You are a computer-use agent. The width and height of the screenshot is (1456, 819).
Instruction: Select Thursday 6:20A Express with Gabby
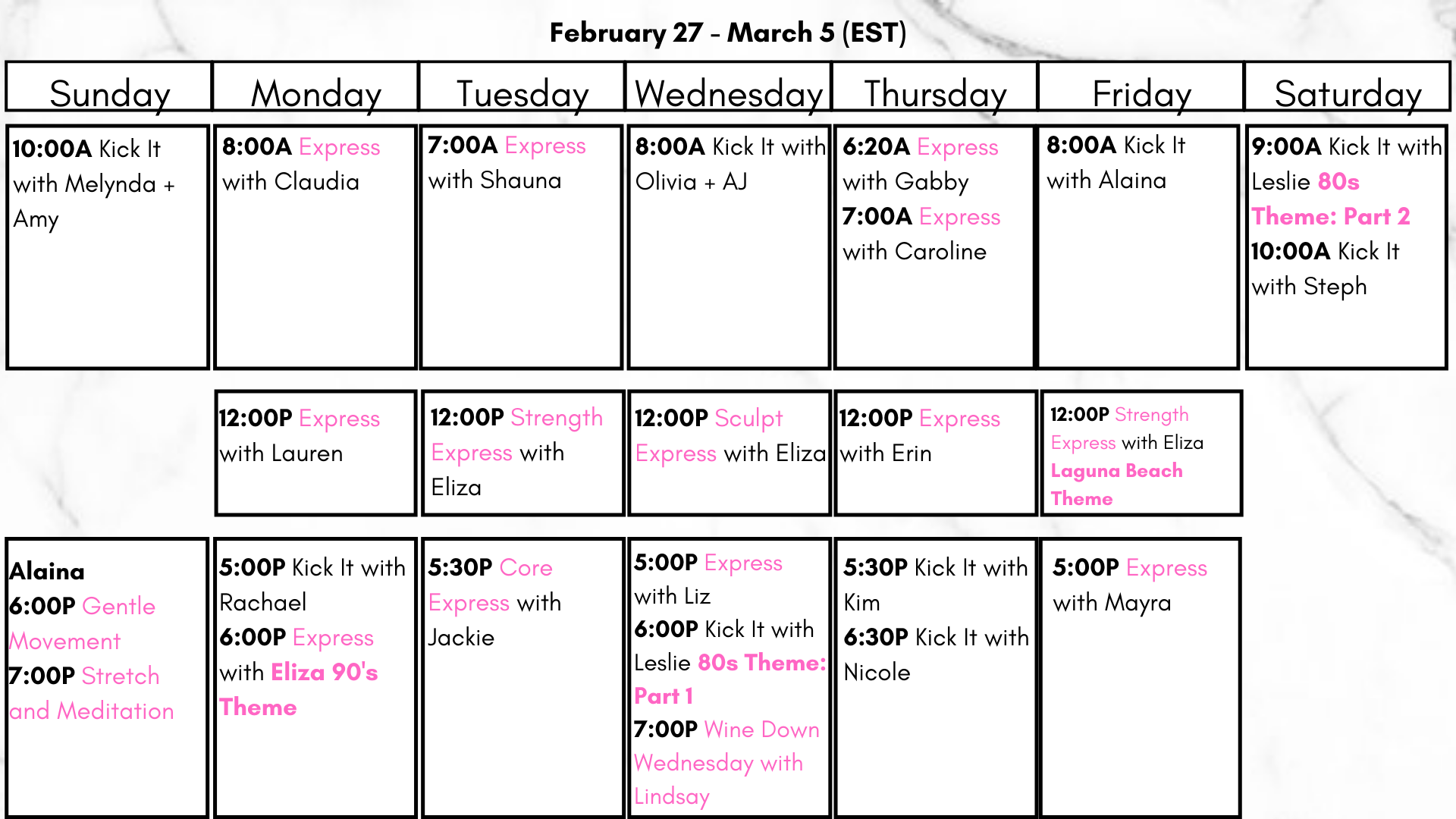click(921, 164)
